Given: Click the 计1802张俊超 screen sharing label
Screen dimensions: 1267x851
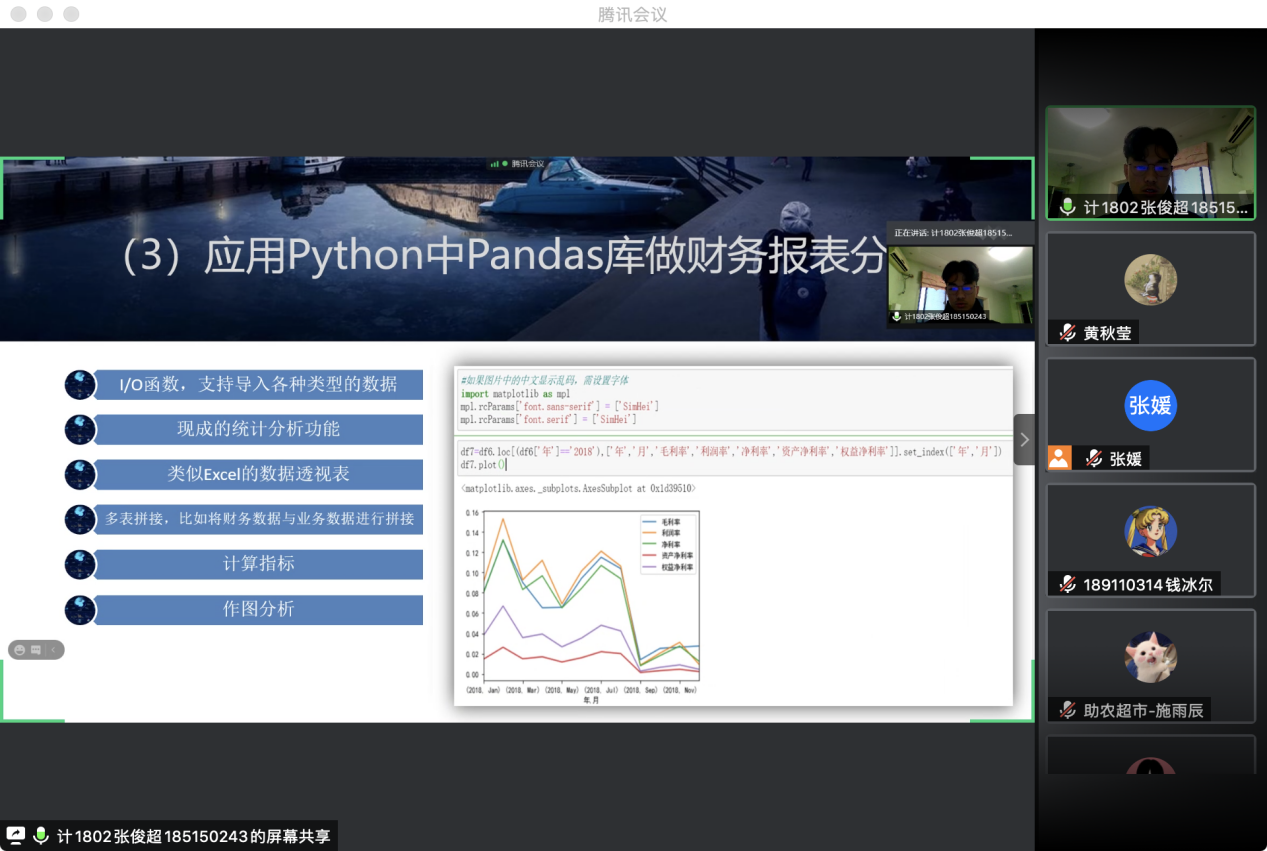Looking at the screenshot, I should pos(191,836).
